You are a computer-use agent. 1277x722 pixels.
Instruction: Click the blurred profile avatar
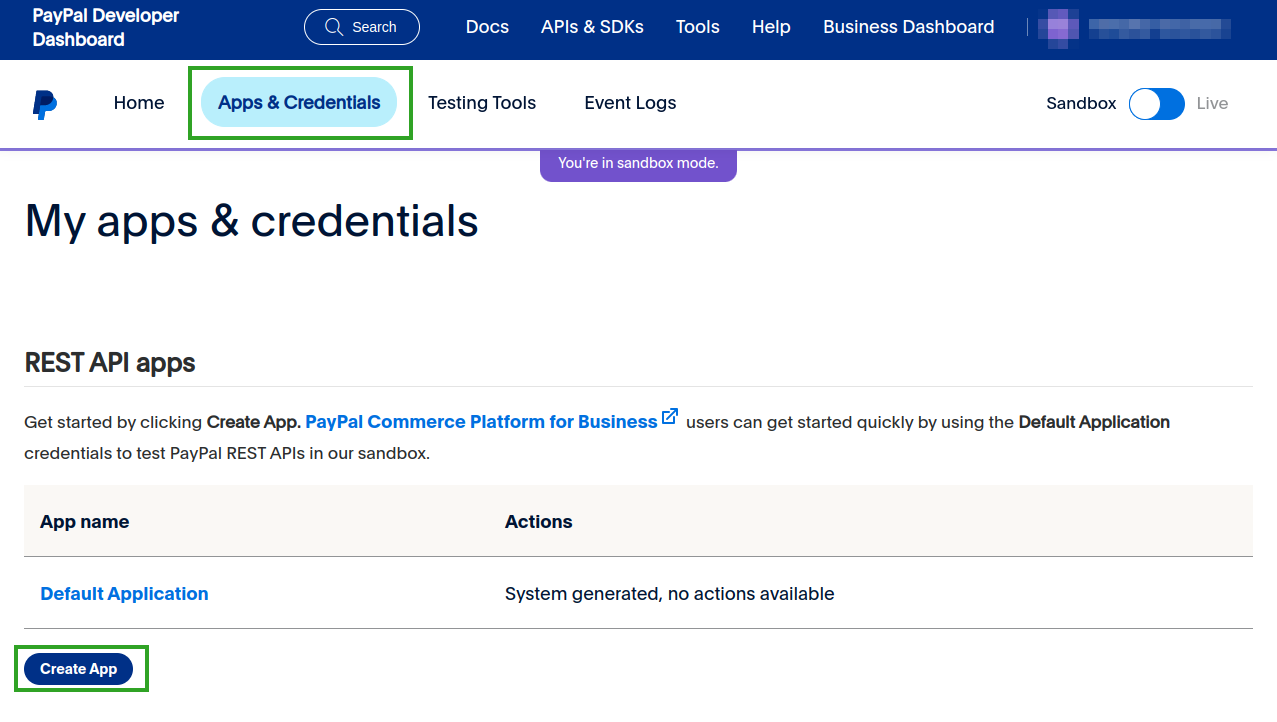1058,27
